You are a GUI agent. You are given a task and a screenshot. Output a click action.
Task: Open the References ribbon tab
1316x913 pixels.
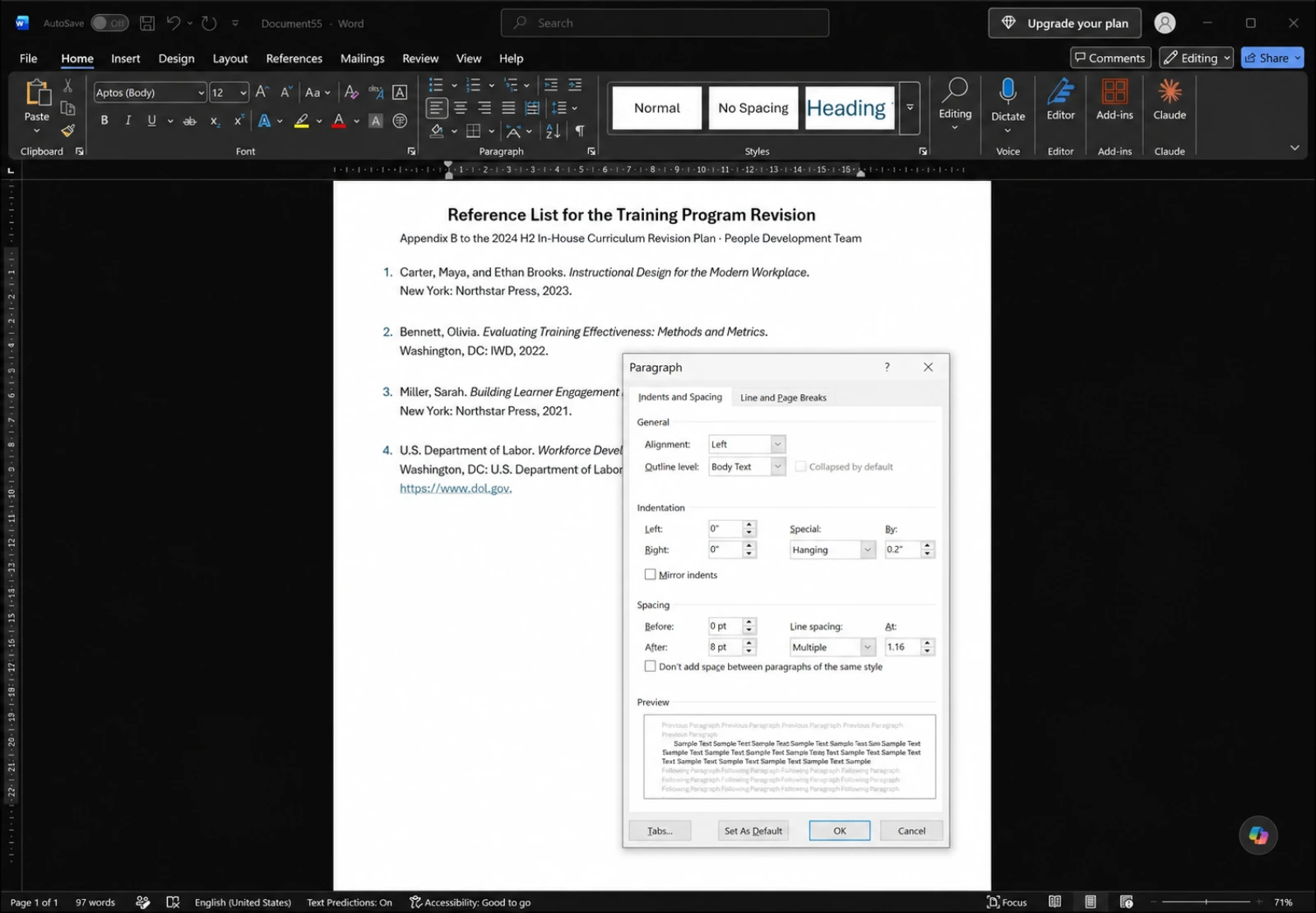tap(294, 58)
